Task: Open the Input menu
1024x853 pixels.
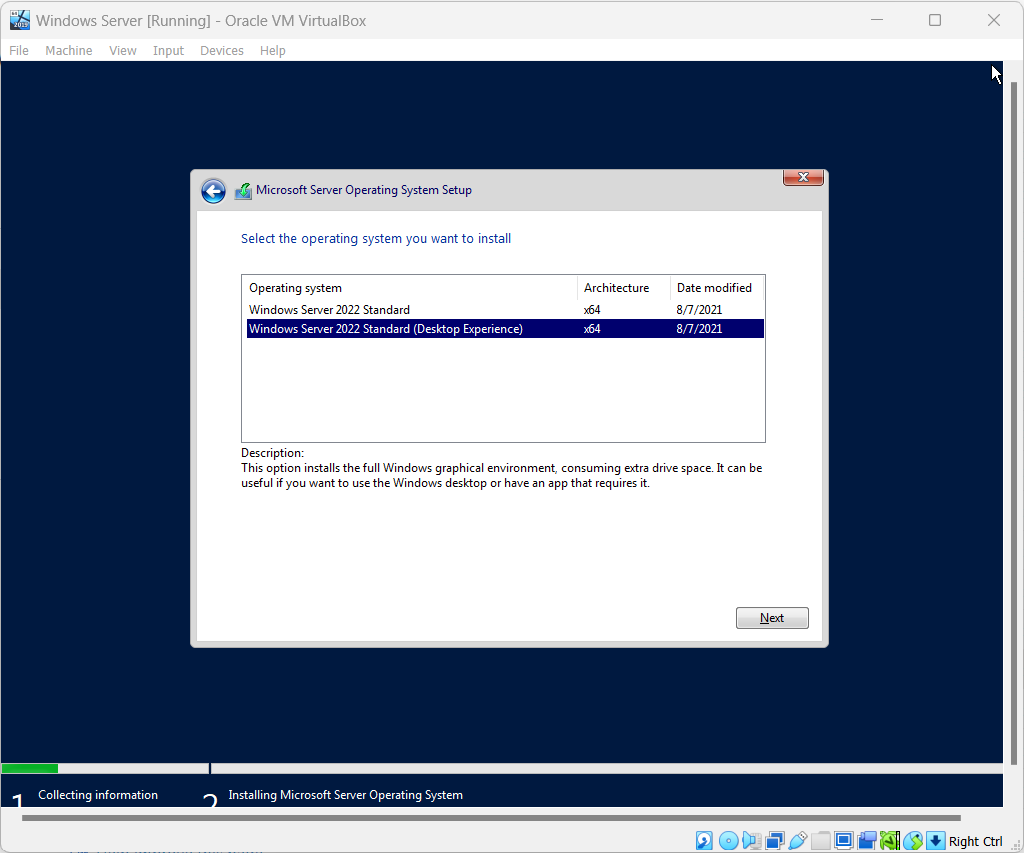Action: coord(168,50)
